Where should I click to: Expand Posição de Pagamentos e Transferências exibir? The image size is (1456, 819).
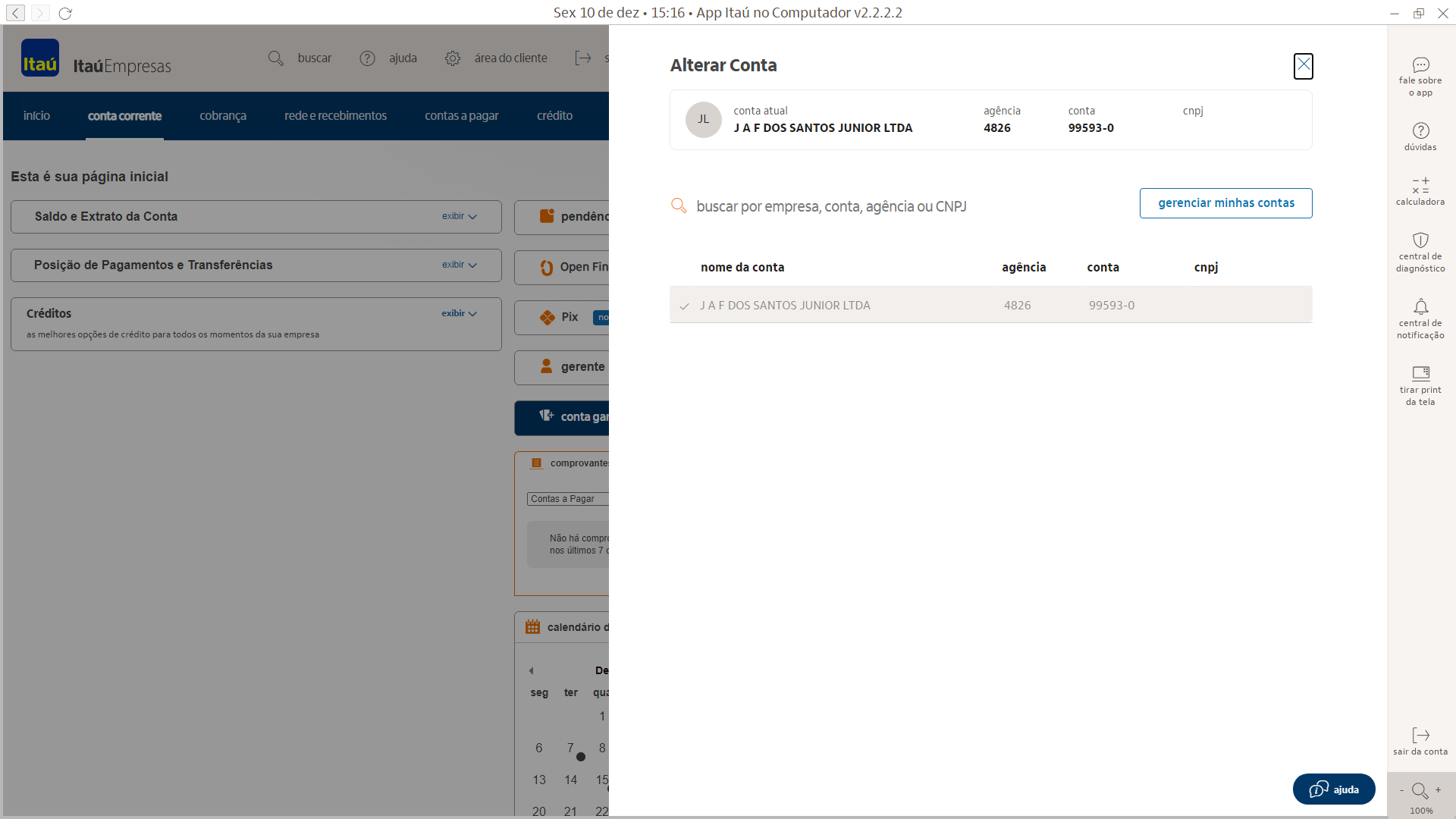(x=460, y=265)
